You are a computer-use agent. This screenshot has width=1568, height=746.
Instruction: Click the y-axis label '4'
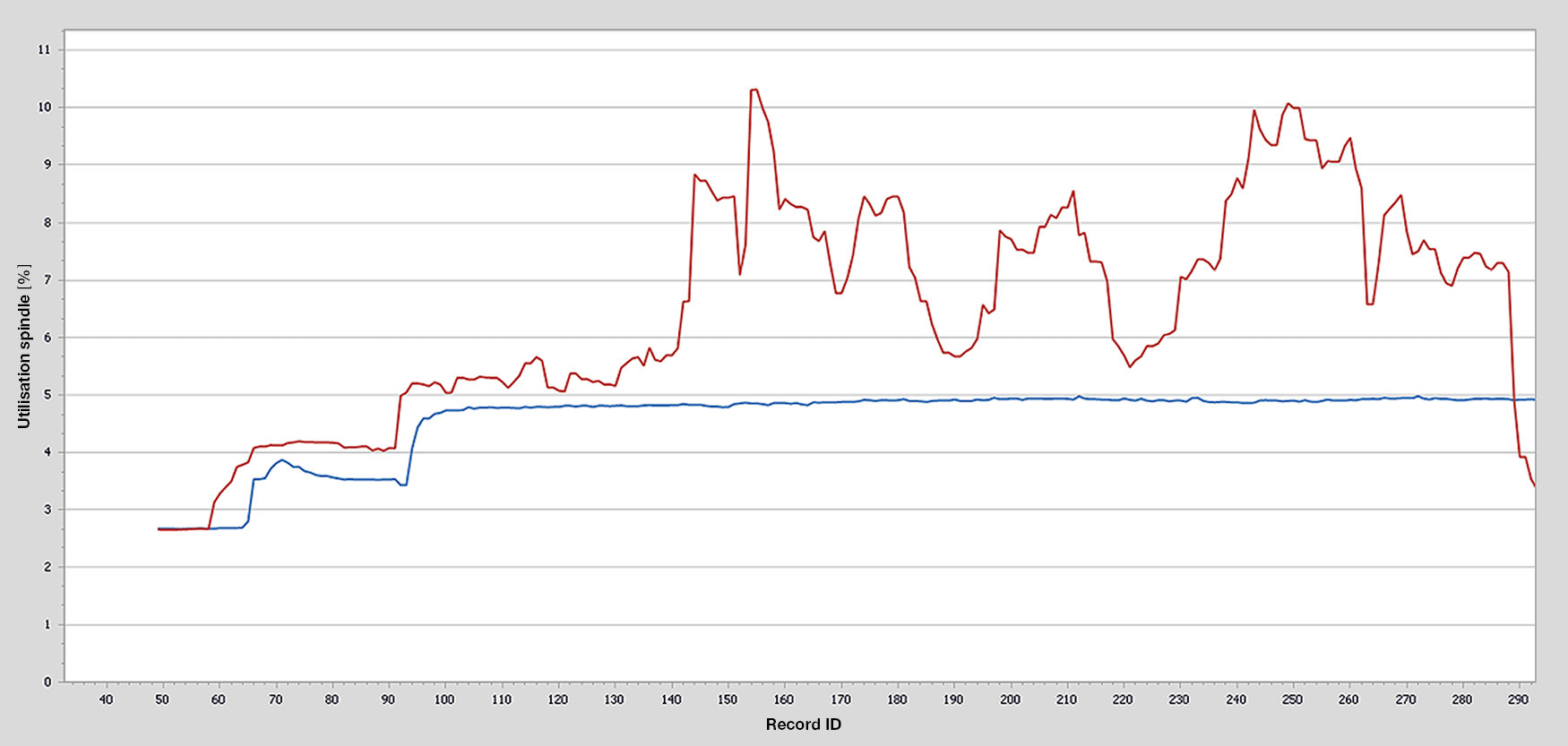tap(47, 452)
